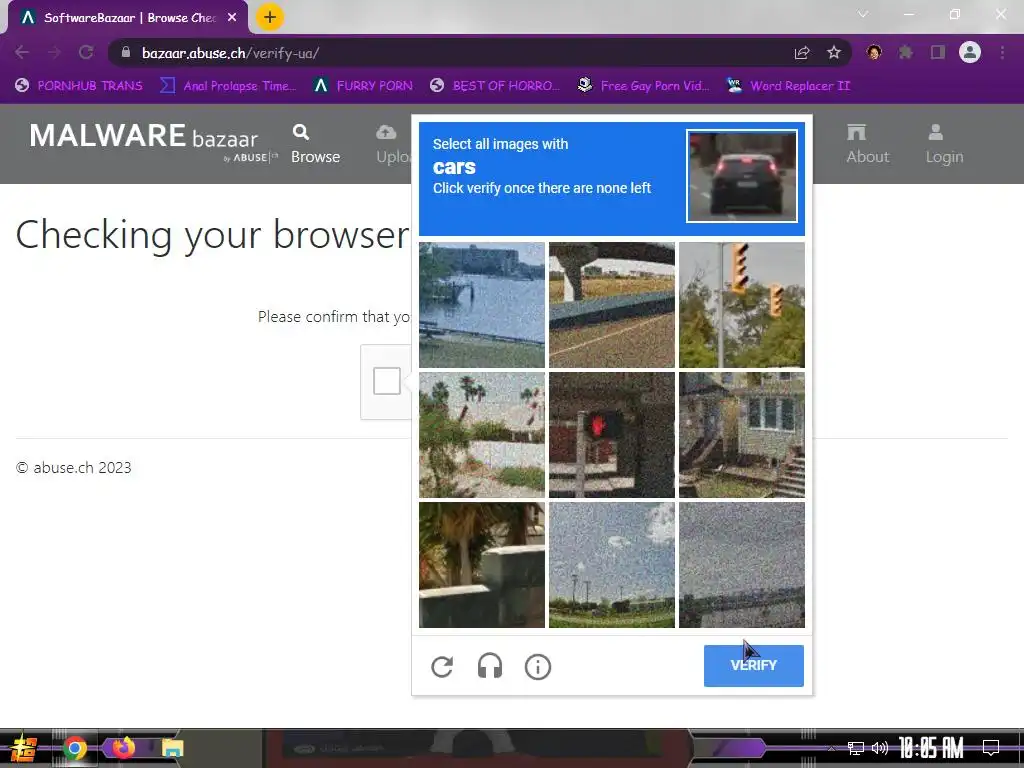Open the Word Replacer II bookmark
Screen dimensions: 1024x768
point(788,86)
